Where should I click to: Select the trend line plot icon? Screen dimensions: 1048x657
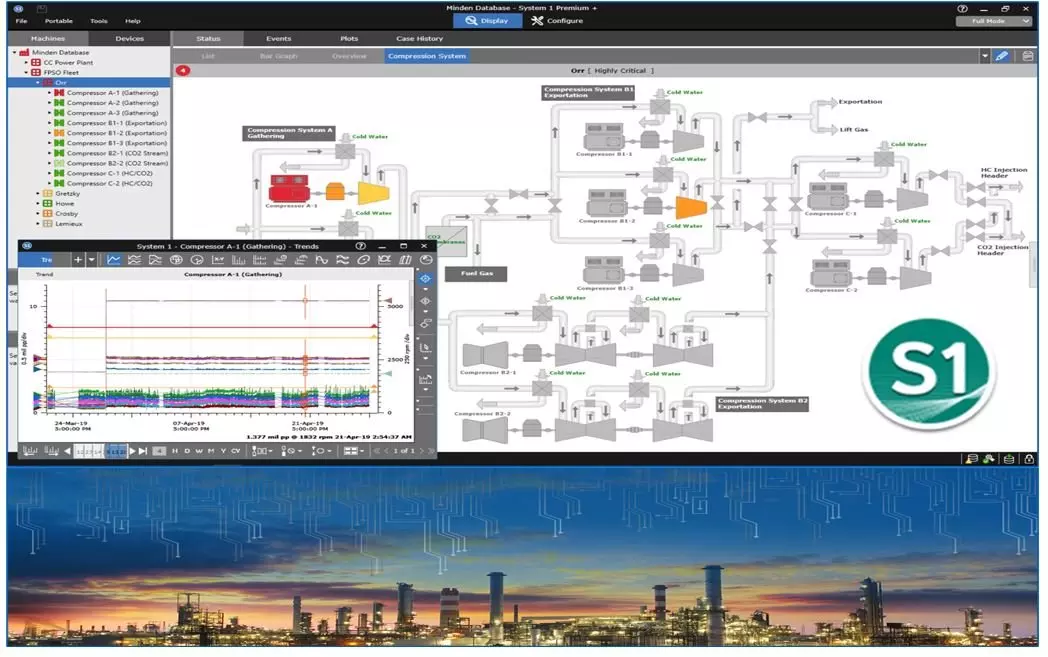(113, 260)
